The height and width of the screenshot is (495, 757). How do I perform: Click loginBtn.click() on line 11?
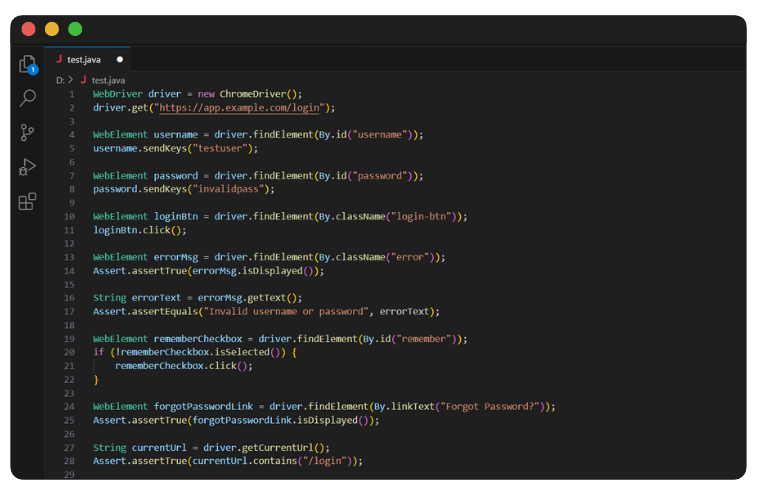[x=140, y=230]
